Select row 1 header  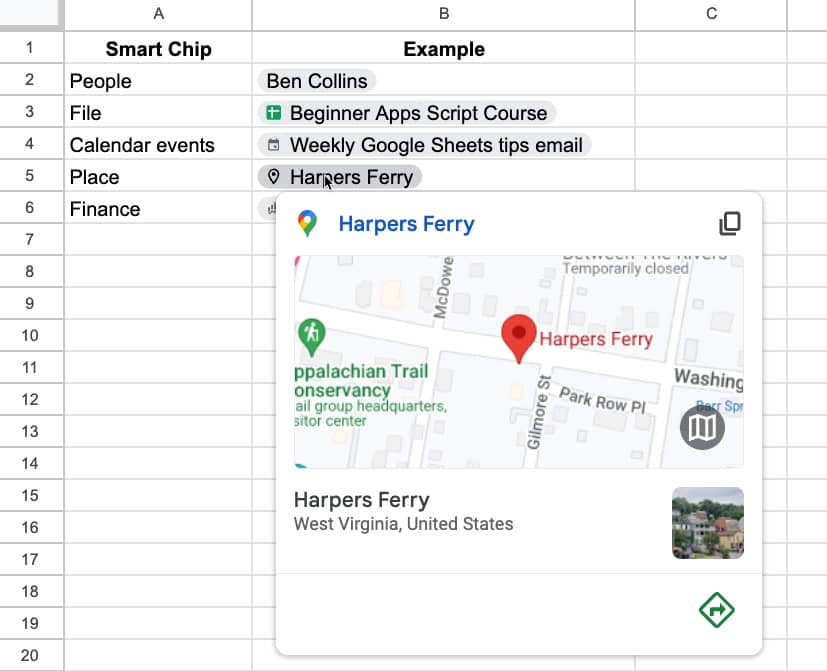[x=32, y=48]
